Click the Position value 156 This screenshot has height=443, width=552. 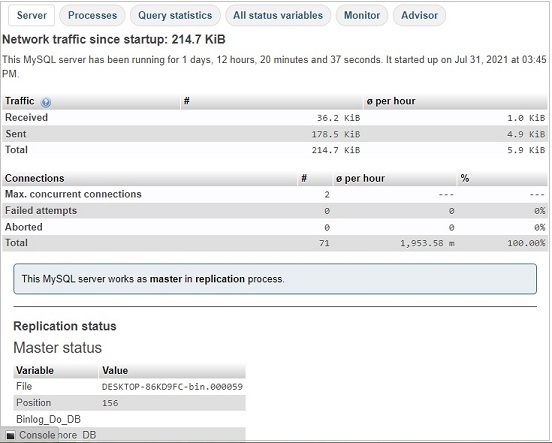[x=110, y=403]
